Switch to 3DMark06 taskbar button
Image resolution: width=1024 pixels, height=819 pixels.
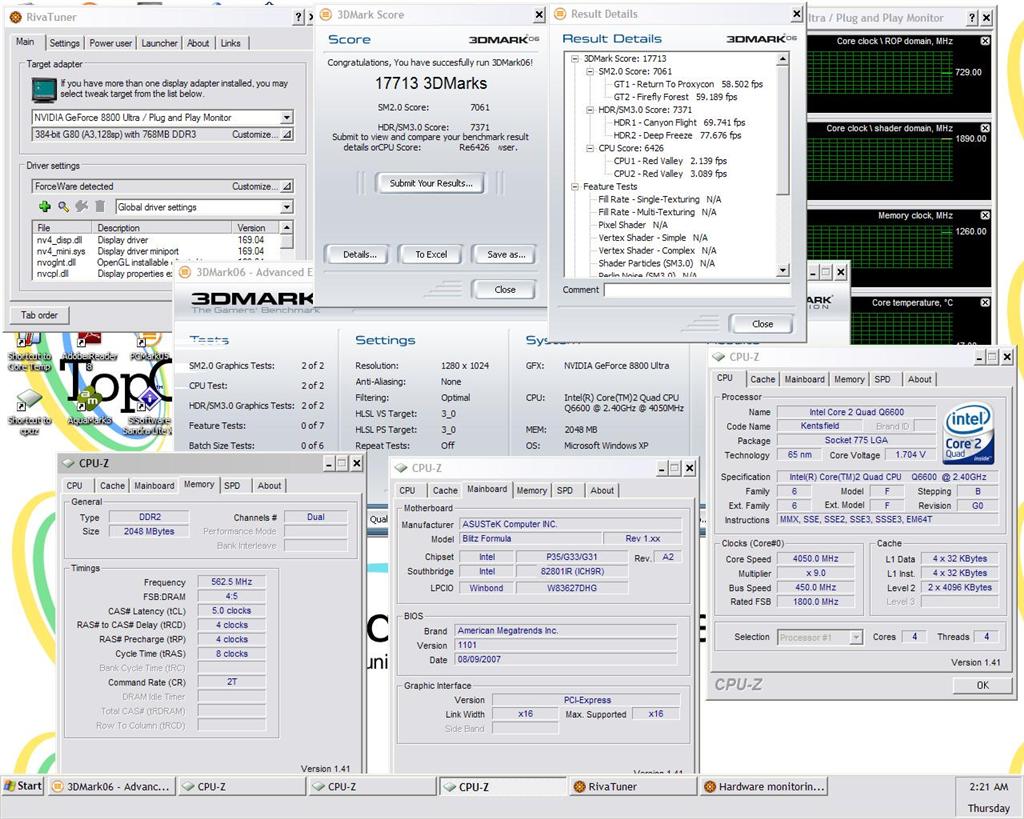click(x=112, y=786)
